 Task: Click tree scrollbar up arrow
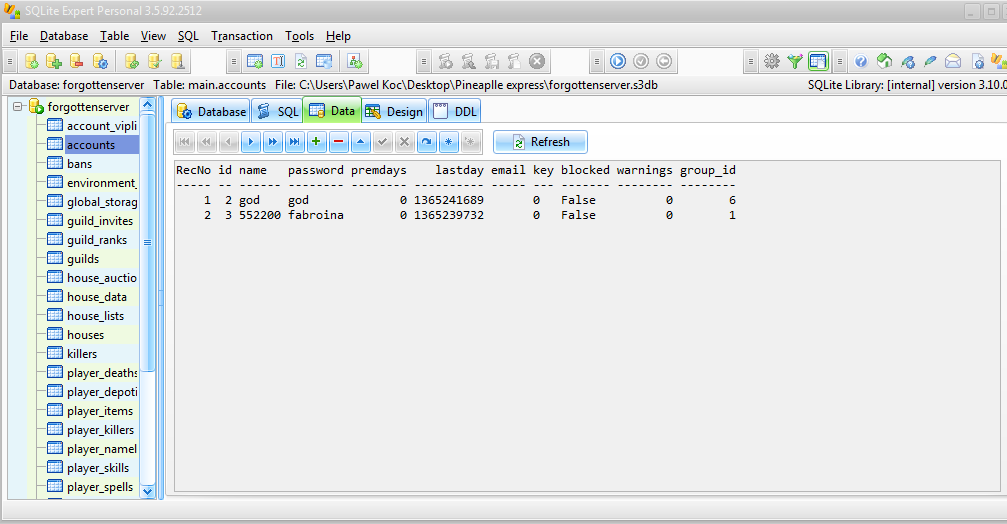click(148, 105)
